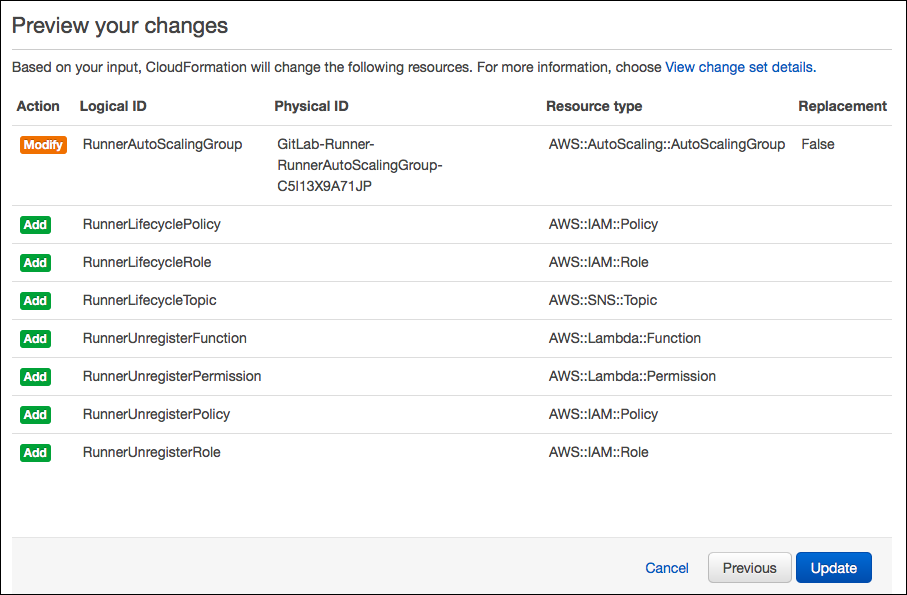
Task: Click Add badge beside RunnerUnregisterPolicy
Action: 35,415
